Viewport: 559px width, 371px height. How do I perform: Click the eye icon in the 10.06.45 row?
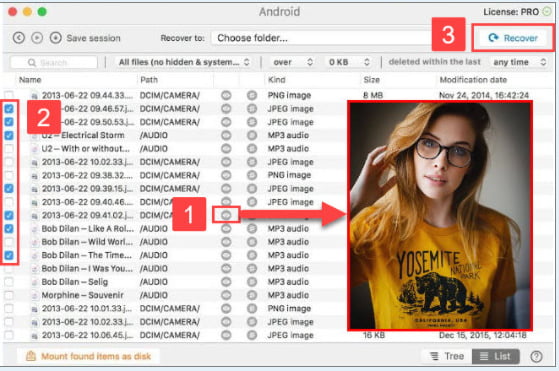(x=226, y=335)
